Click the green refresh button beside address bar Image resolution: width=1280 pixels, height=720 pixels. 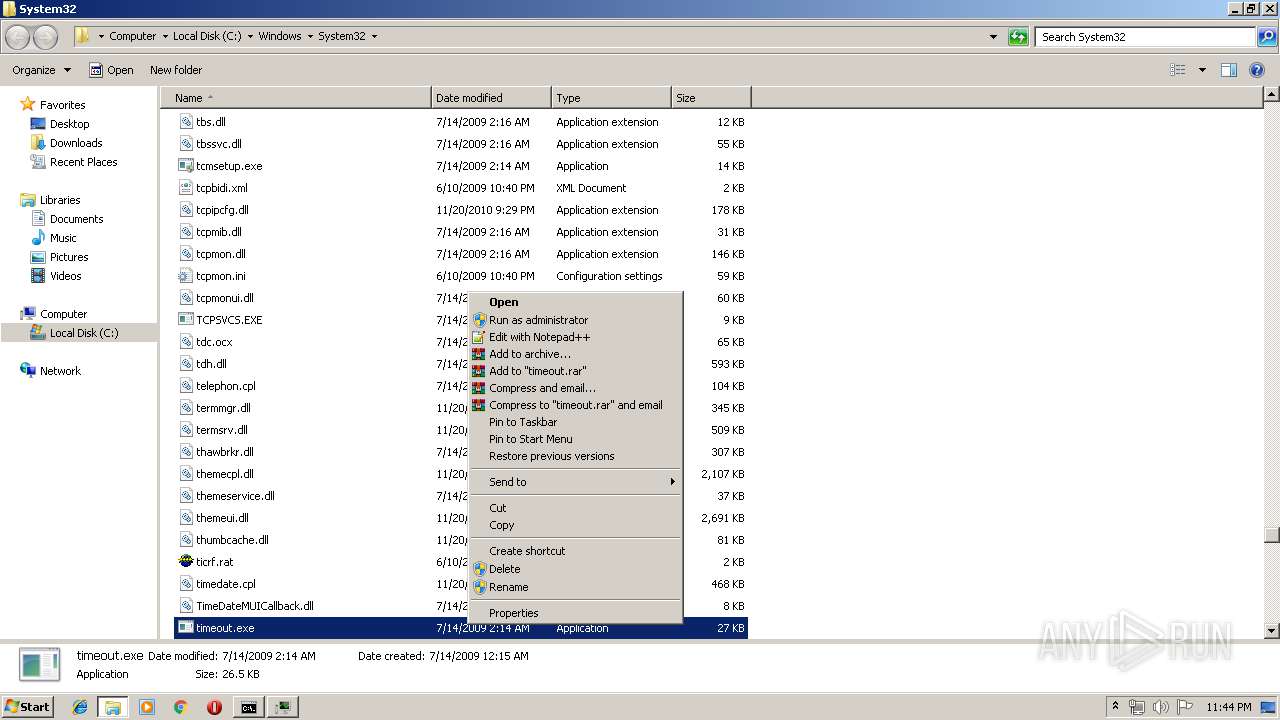click(1018, 37)
